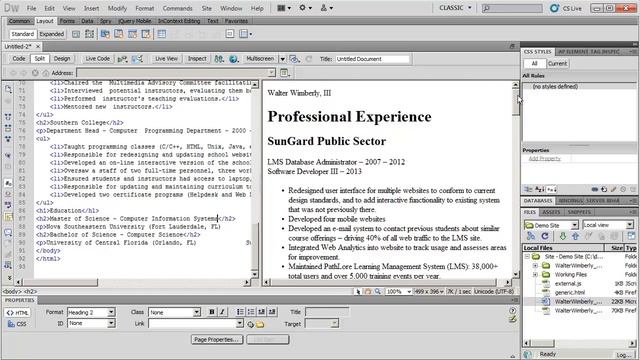Image resolution: width=640 pixels, height=360 pixels.
Task: Toggle italic formatting in Properties
Action: (x=222, y=312)
